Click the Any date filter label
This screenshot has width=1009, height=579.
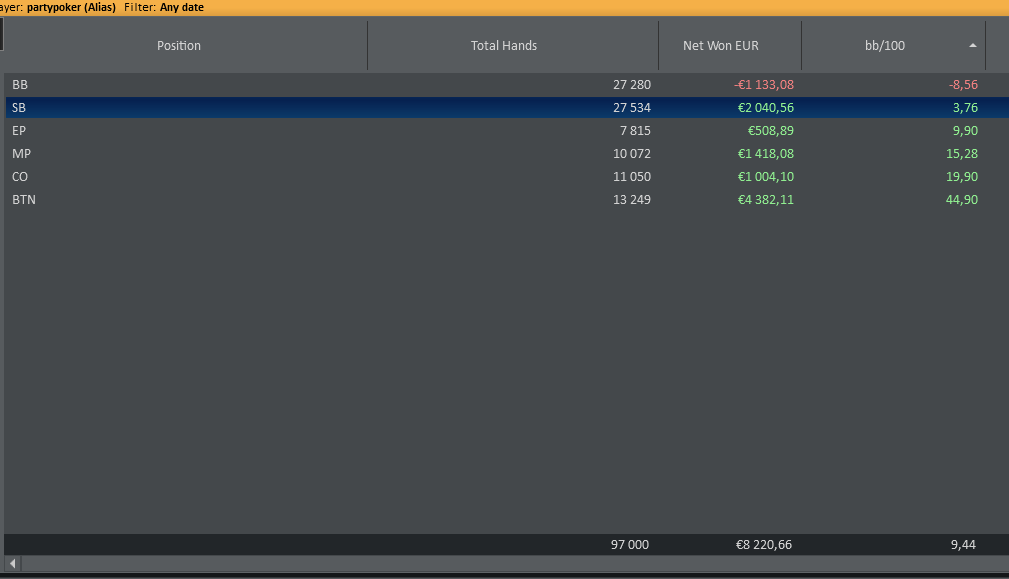tap(182, 8)
